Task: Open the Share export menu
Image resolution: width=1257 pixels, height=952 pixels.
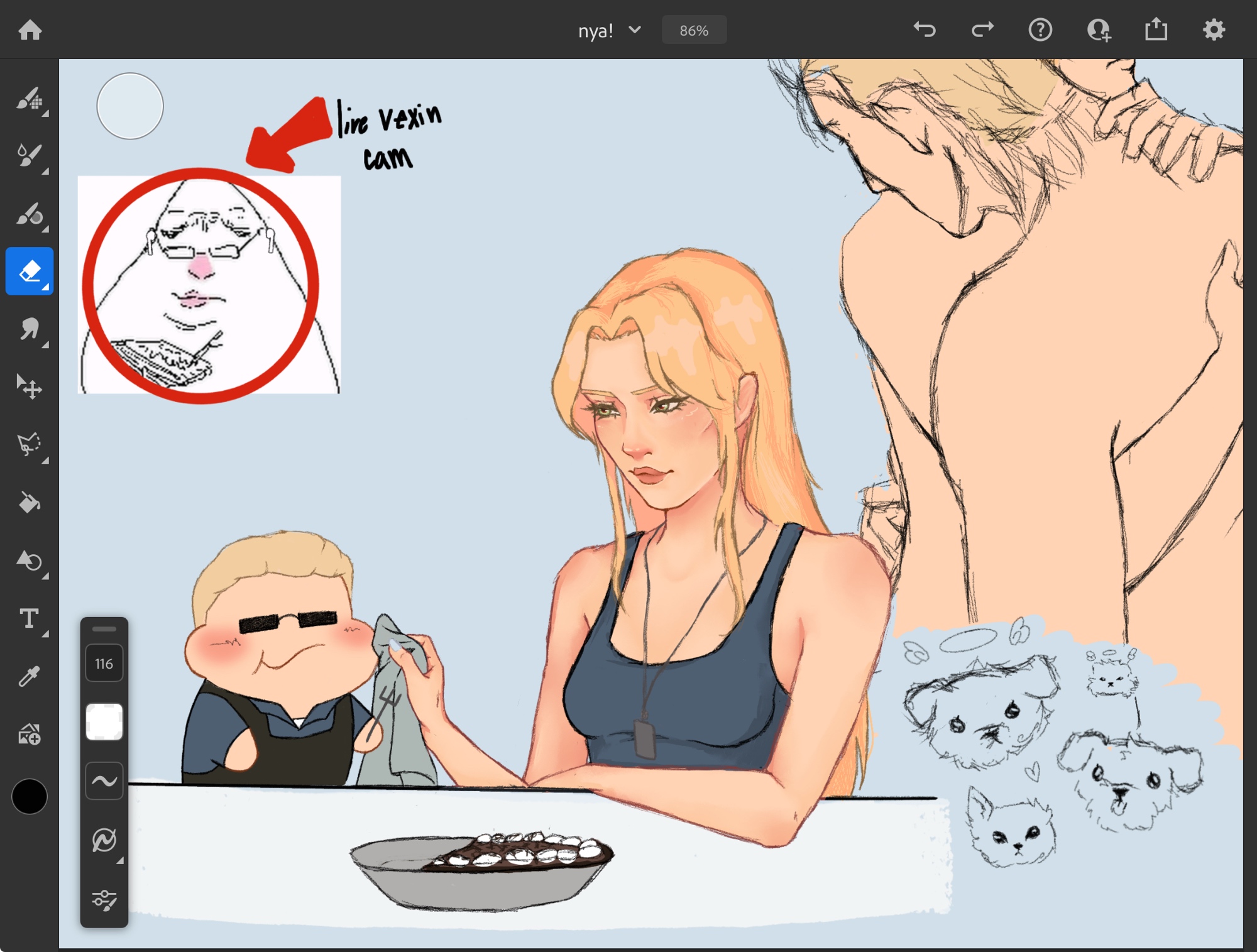Action: click(1156, 30)
